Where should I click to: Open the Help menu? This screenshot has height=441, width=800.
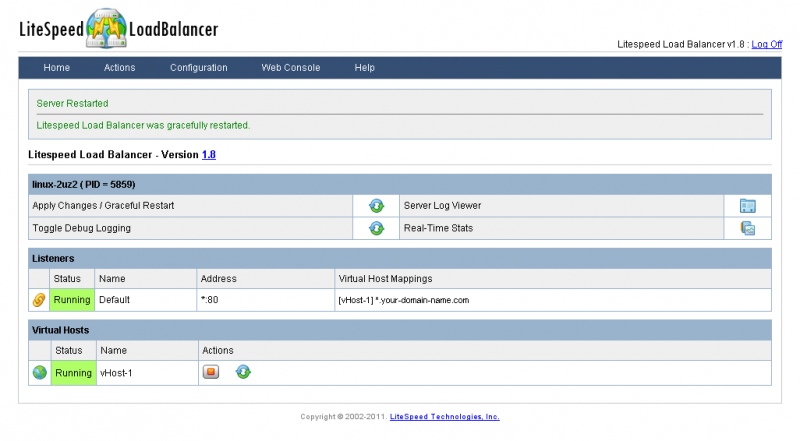[x=364, y=67]
